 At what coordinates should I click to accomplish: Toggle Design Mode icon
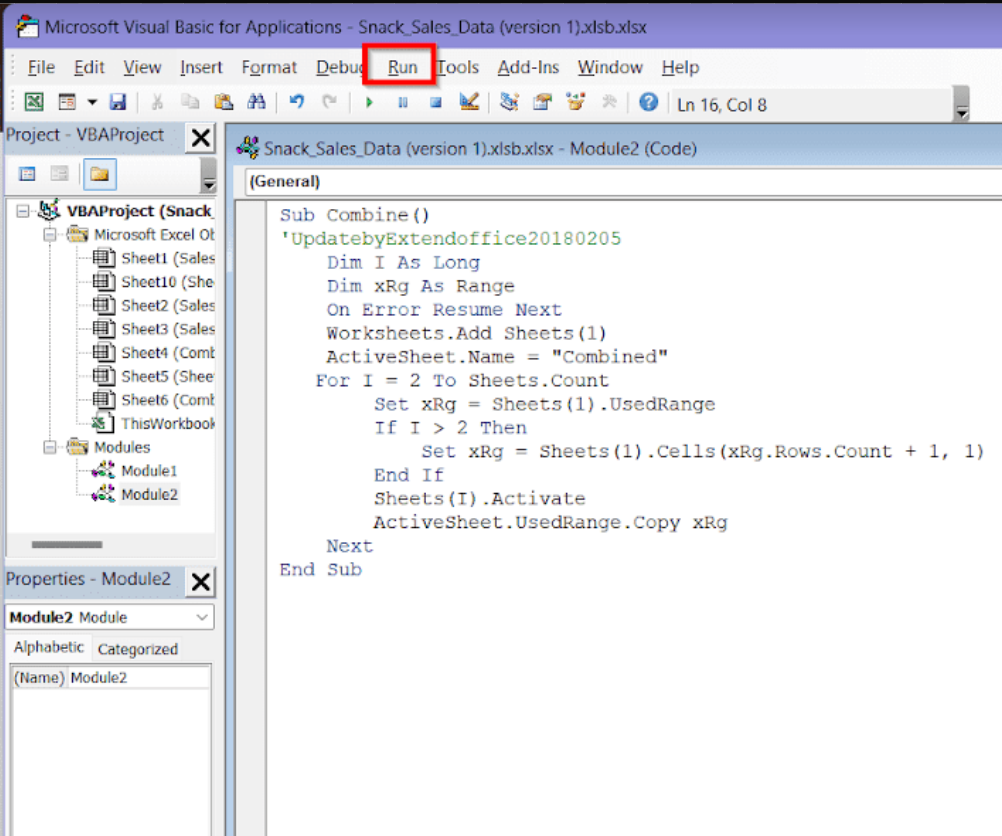(469, 102)
